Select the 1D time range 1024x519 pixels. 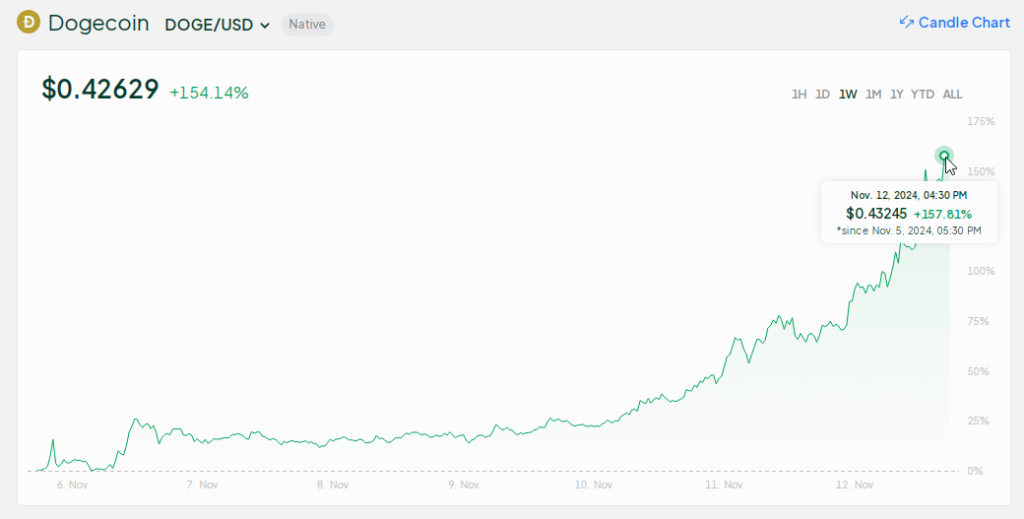(822, 94)
